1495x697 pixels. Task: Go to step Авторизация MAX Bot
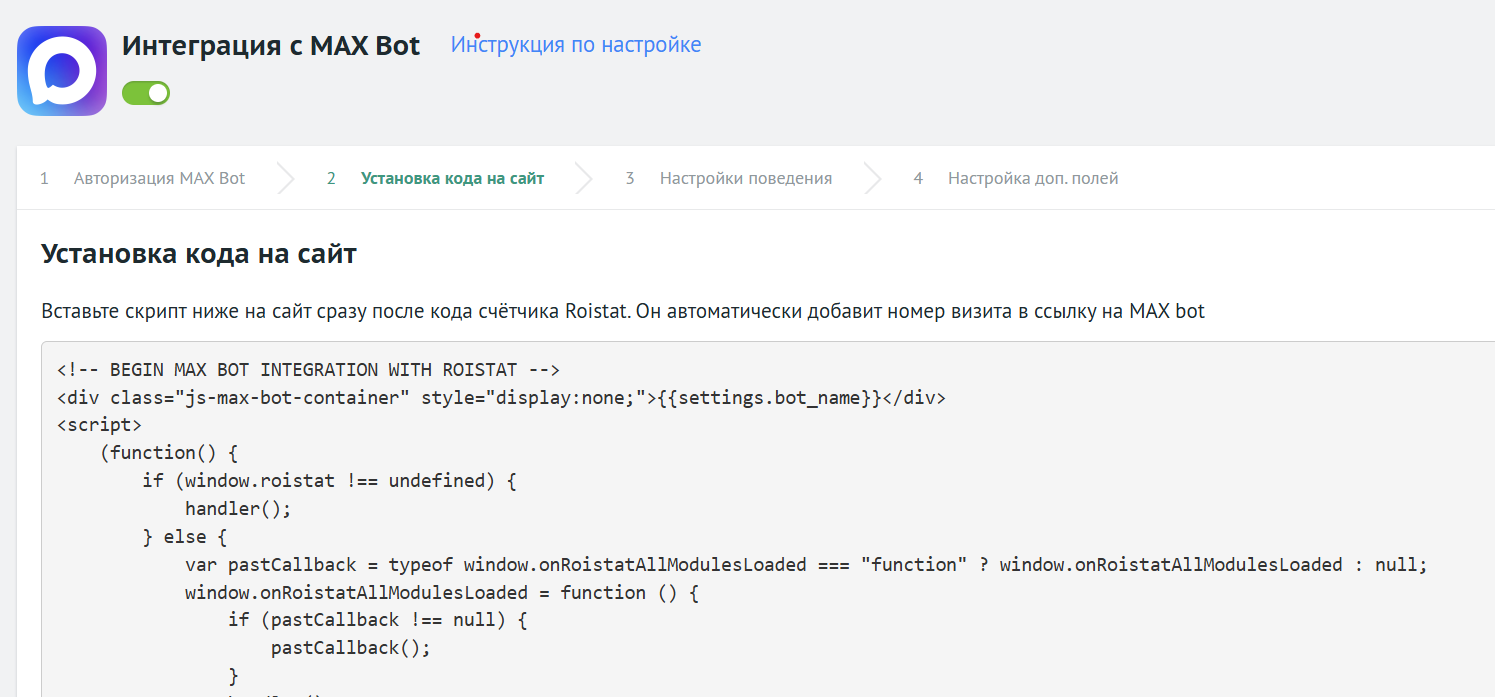(x=159, y=179)
